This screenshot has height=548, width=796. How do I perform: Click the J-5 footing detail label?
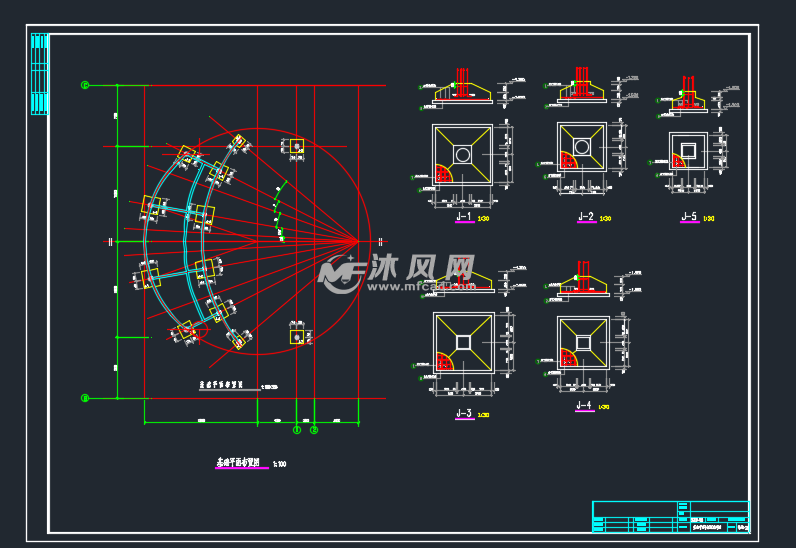tap(688, 217)
